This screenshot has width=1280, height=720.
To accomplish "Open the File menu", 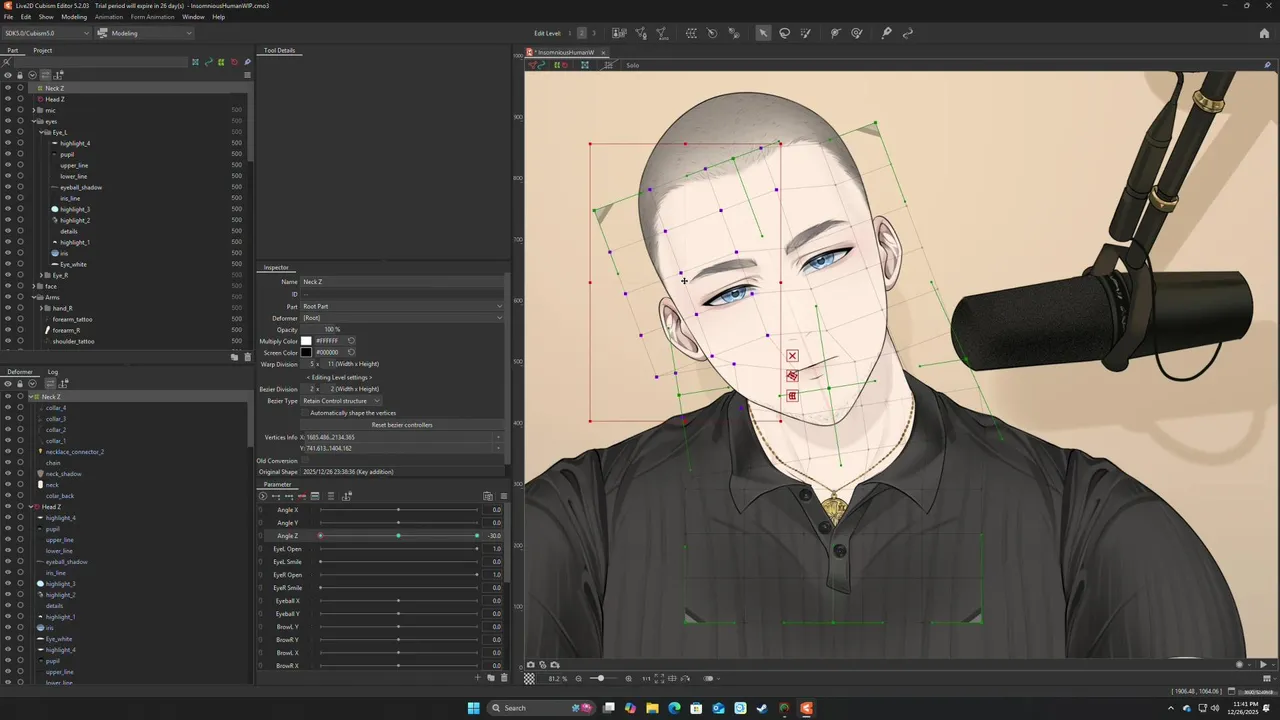I will click(9, 17).
